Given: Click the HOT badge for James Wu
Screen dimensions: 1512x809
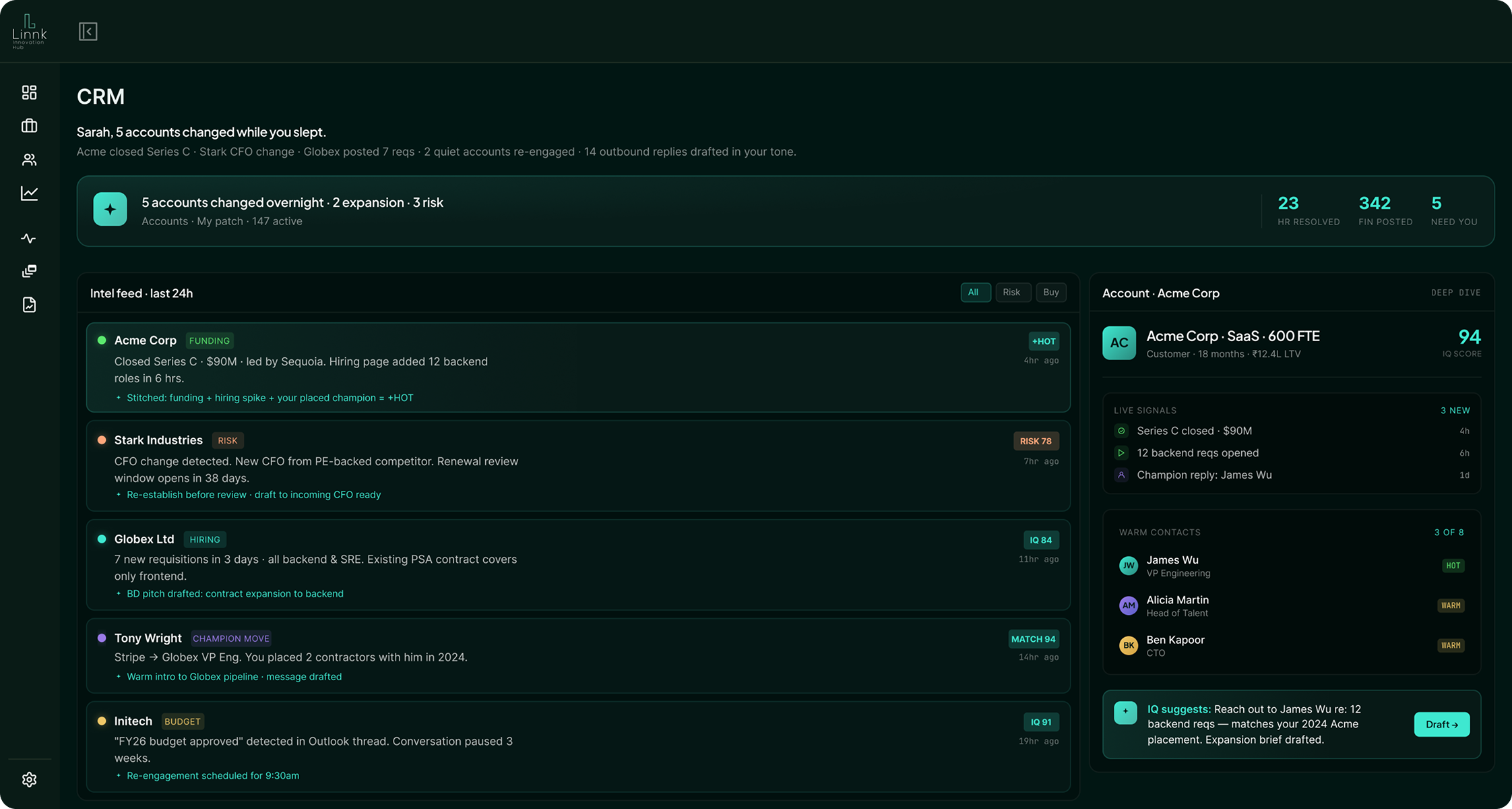Looking at the screenshot, I should point(1453,566).
